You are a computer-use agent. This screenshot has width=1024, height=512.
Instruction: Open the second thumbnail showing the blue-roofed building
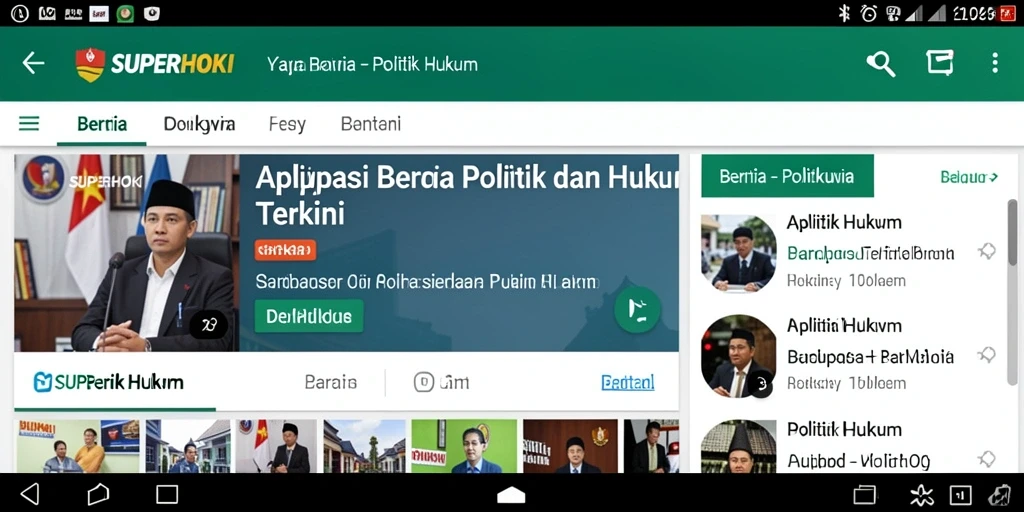click(187, 446)
